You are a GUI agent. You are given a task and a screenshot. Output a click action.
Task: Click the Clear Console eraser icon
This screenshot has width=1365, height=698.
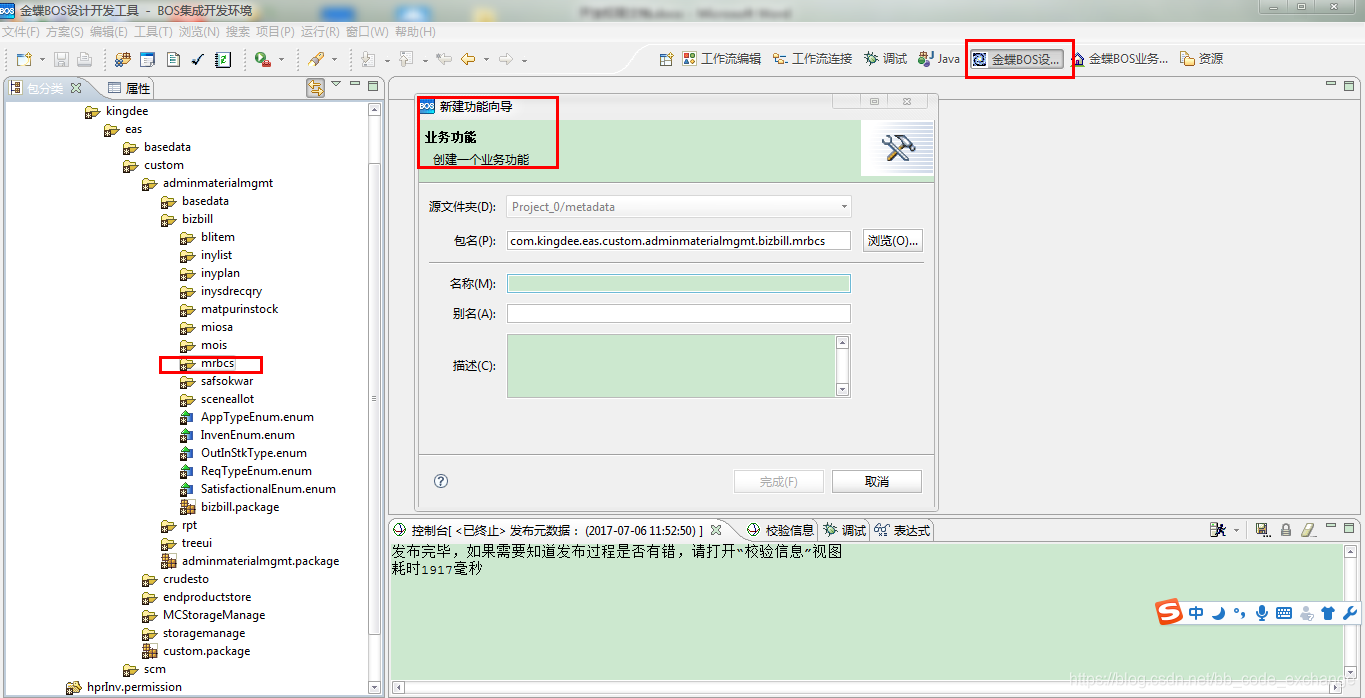point(1308,530)
